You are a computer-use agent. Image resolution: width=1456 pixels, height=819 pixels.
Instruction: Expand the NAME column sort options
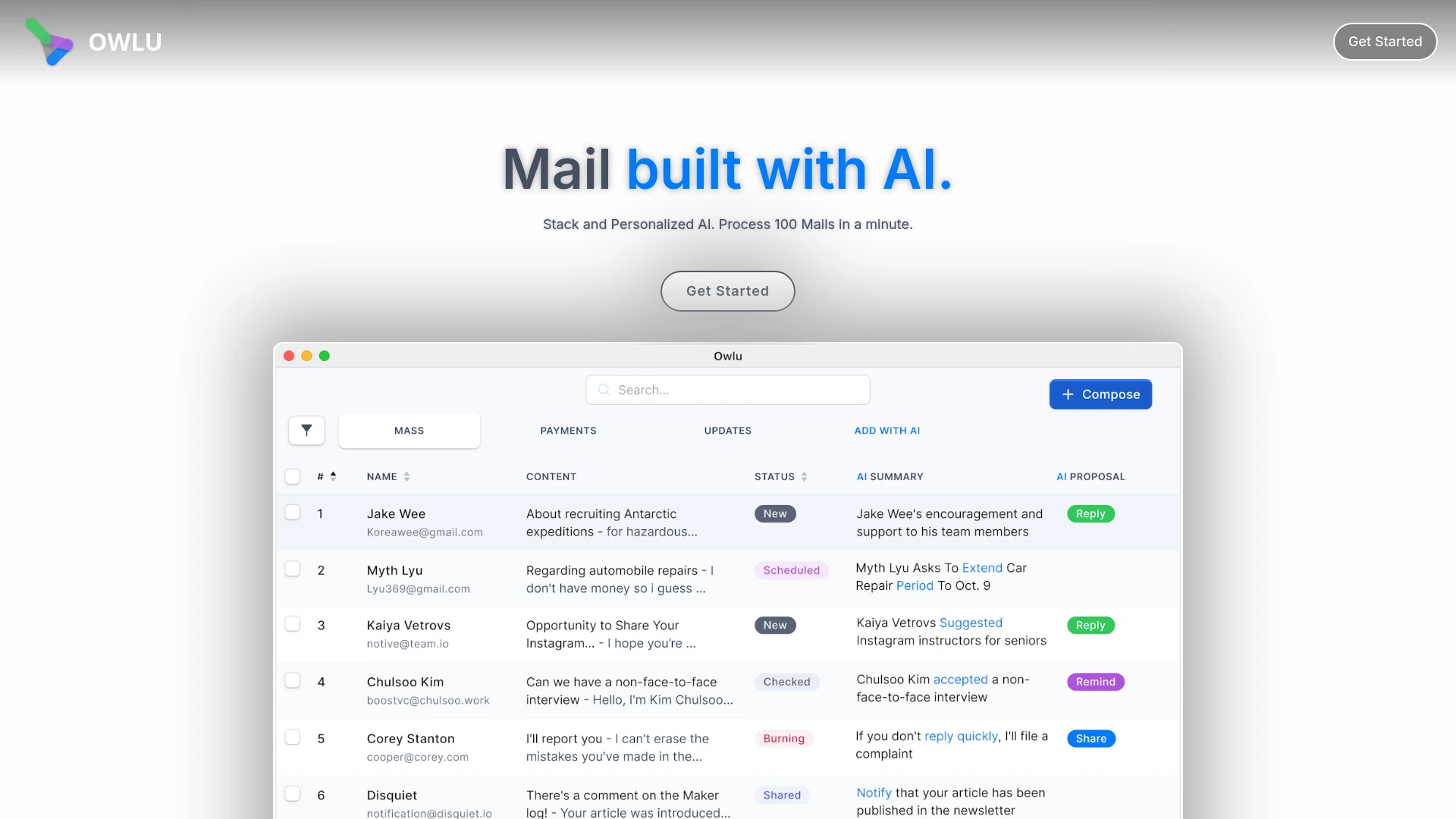(x=408, y=476)
